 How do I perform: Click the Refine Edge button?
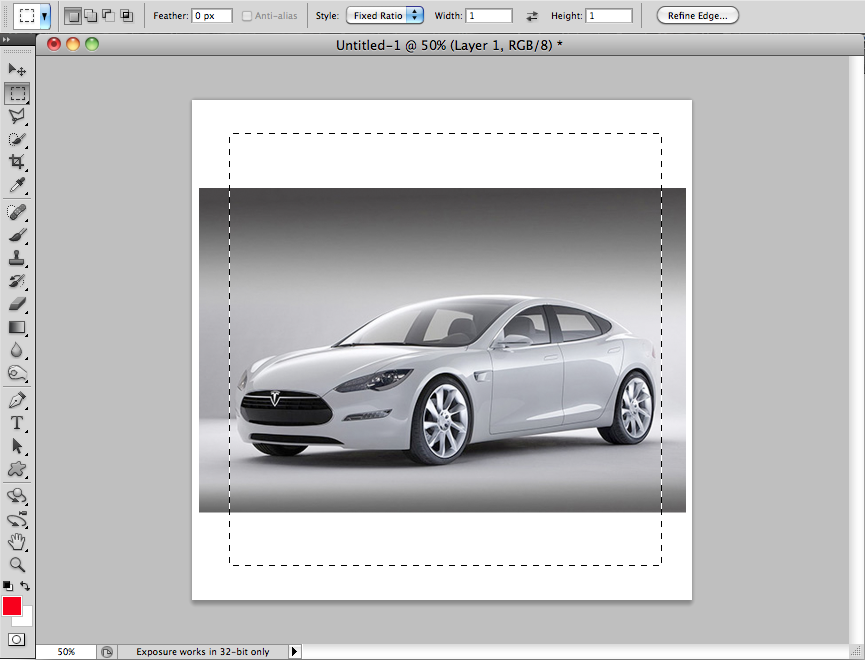697,15
